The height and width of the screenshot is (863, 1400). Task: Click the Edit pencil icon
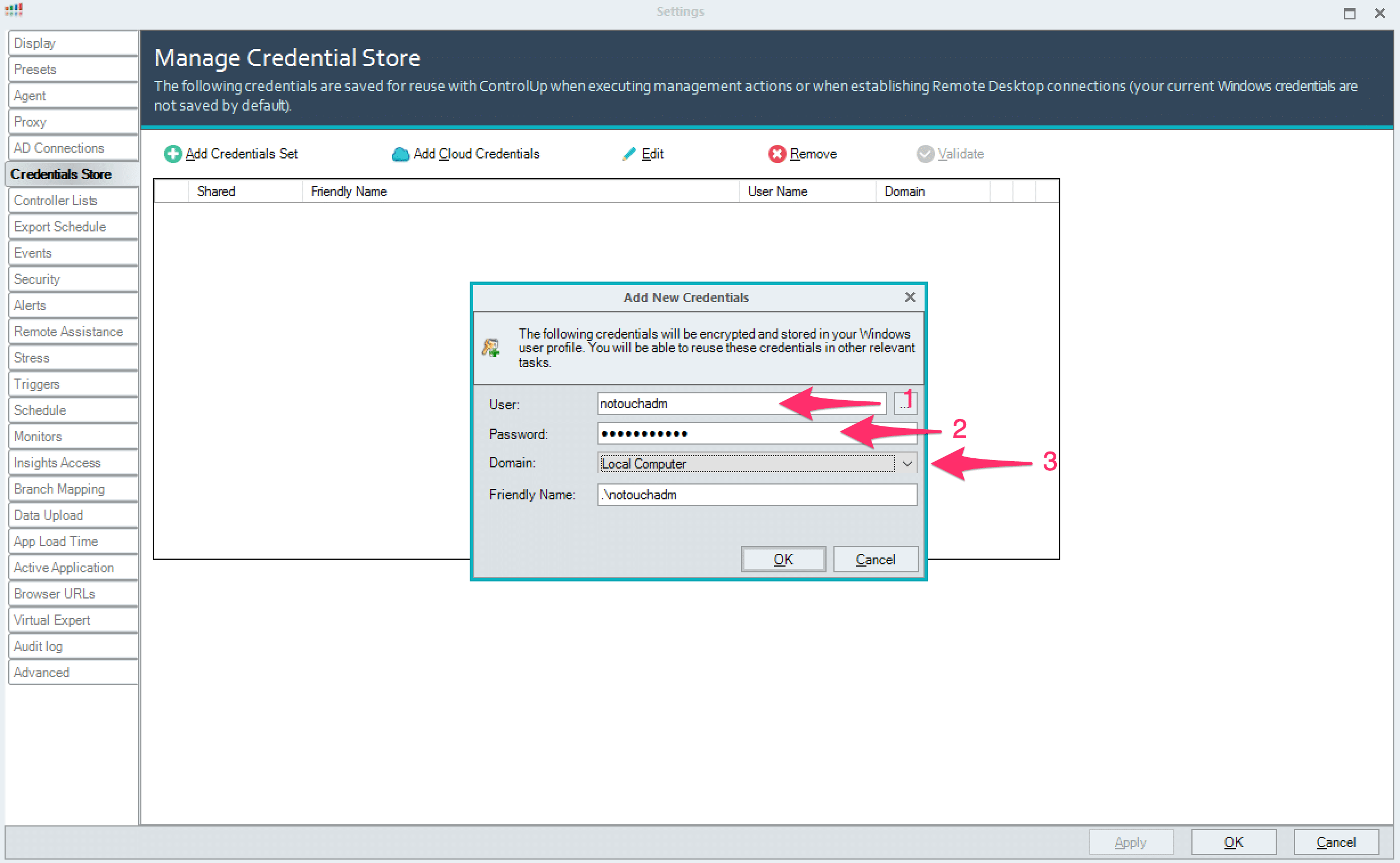coord(628,154)
